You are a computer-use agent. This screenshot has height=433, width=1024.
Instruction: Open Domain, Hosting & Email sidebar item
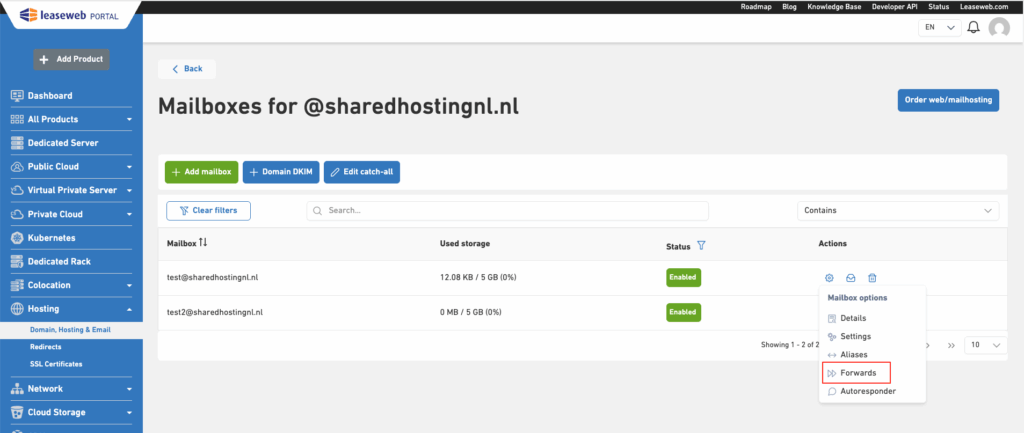pyautogui.click(x=71, y=330)
